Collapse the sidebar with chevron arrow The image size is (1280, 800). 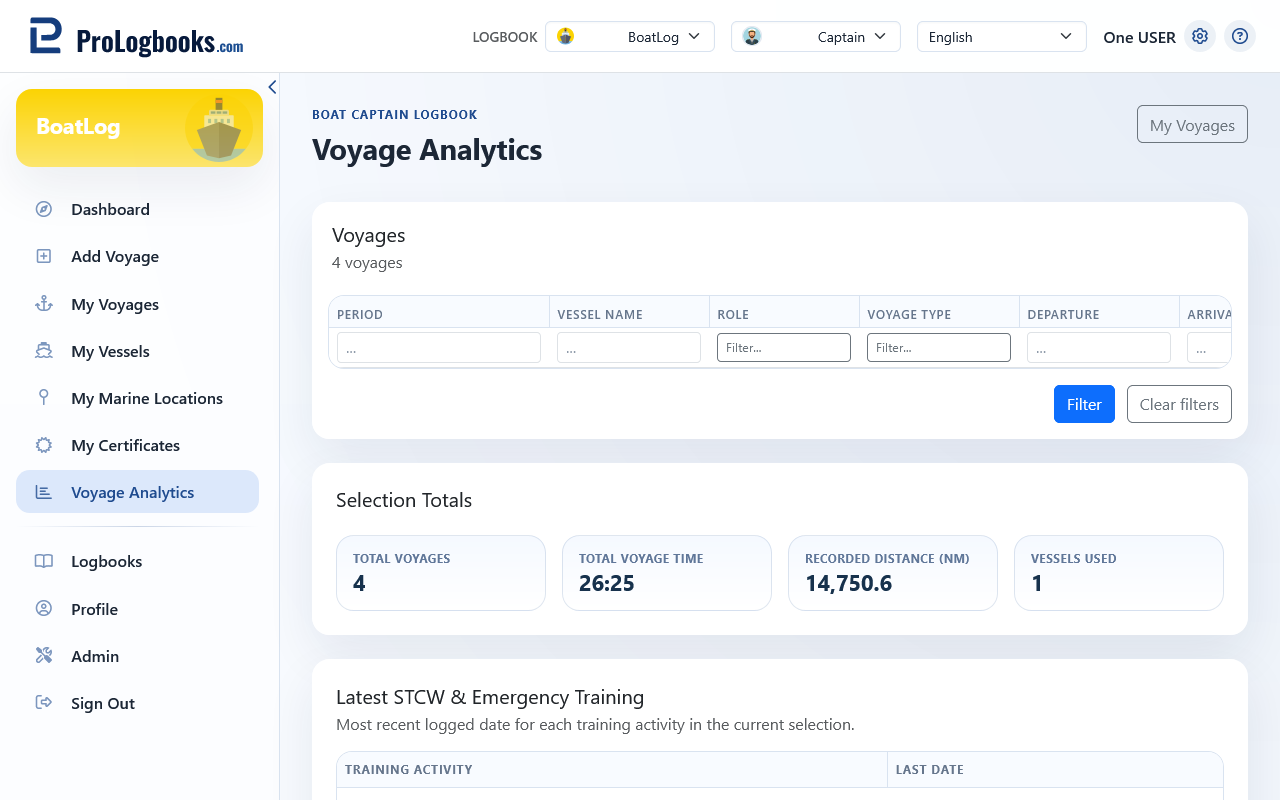(x=272, y=87)
